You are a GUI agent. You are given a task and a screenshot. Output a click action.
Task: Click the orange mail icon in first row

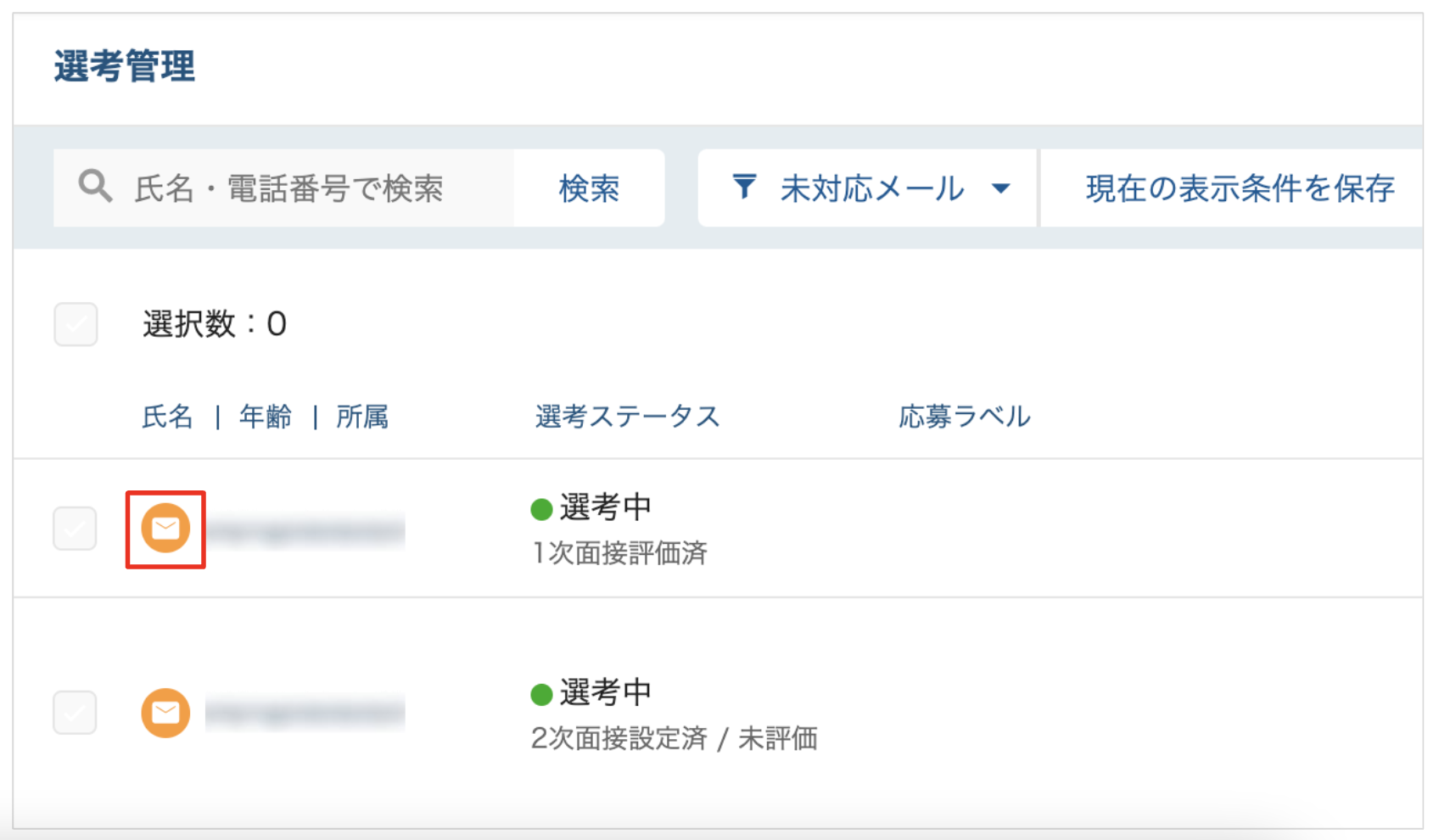tap(165, 528)
